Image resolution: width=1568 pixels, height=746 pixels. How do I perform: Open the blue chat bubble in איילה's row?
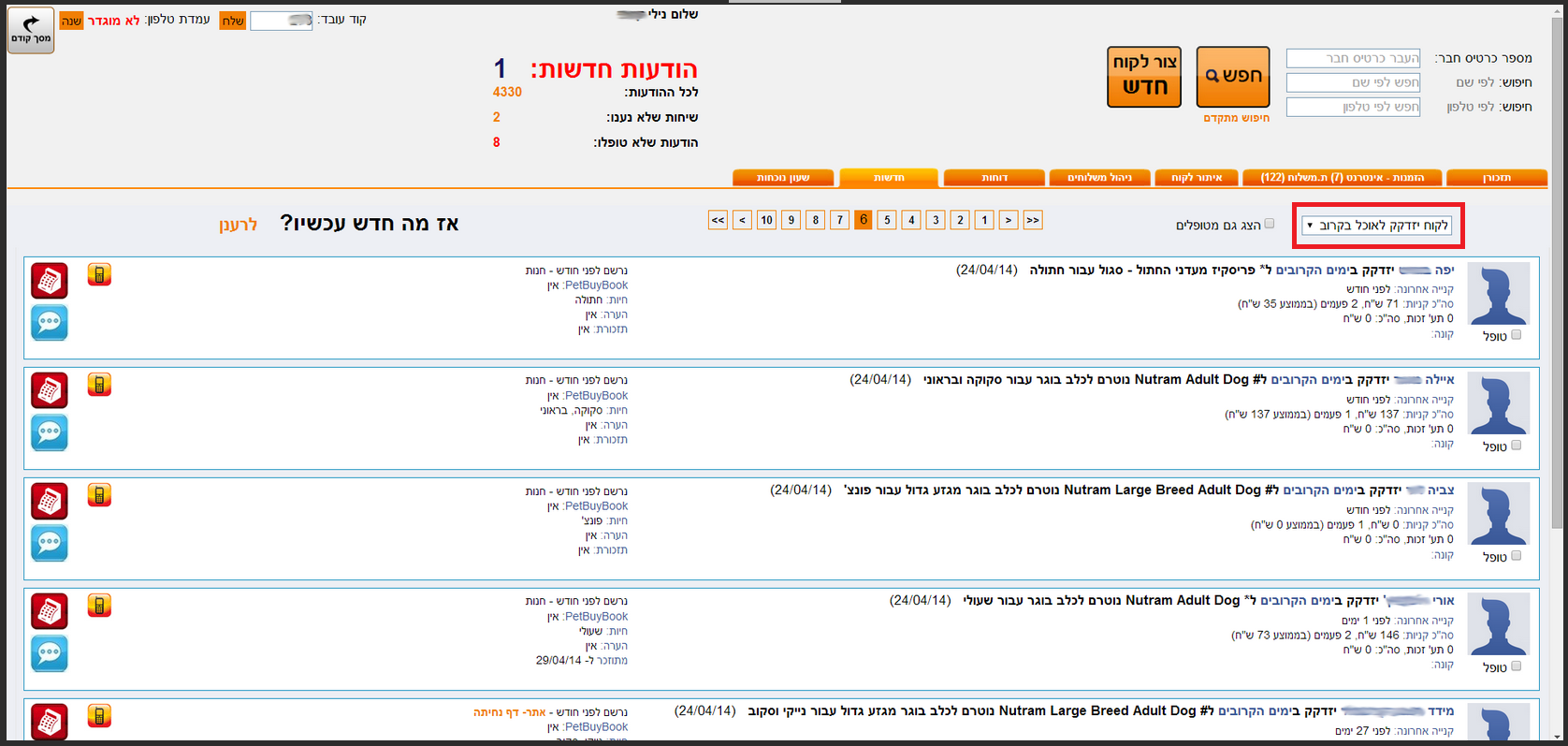tap(50, 432)
